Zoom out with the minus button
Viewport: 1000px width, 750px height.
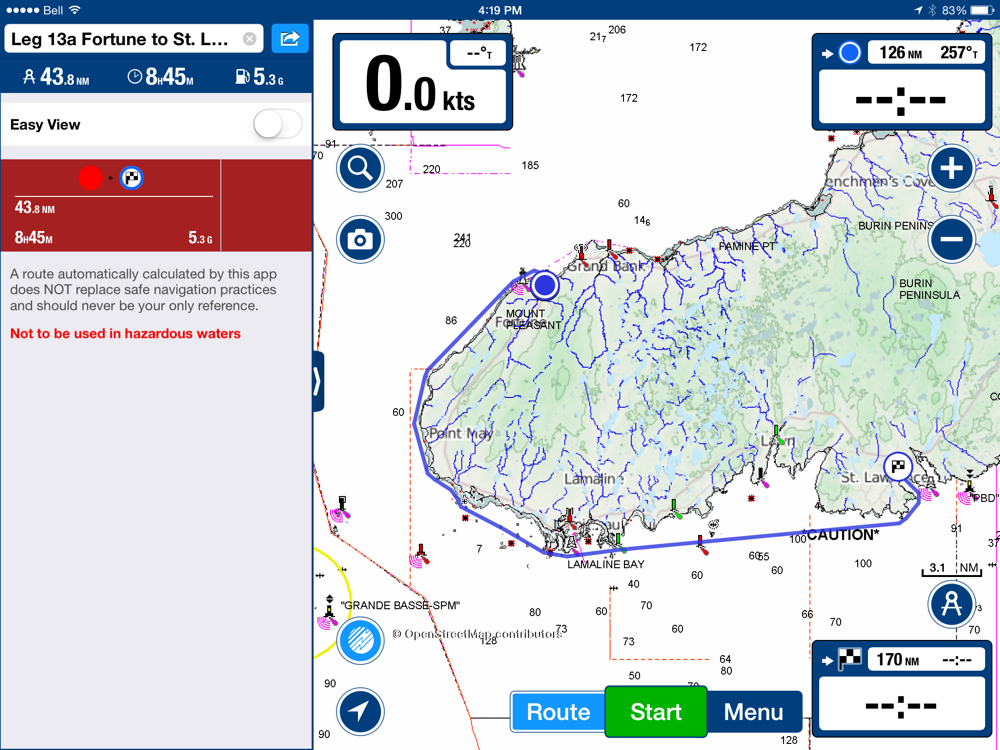[951, 240]
